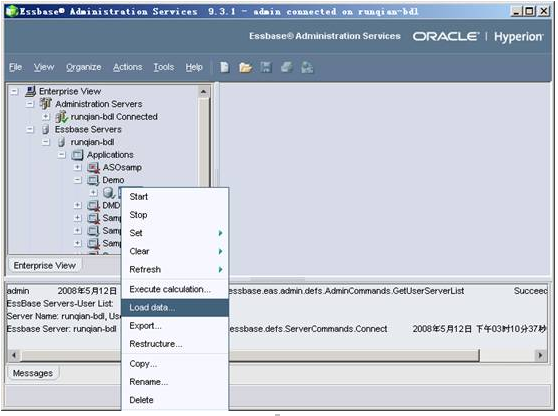558x416 pixels.
Task: Collapse the Essbase Servers node
Action: (x=30, y=129)
